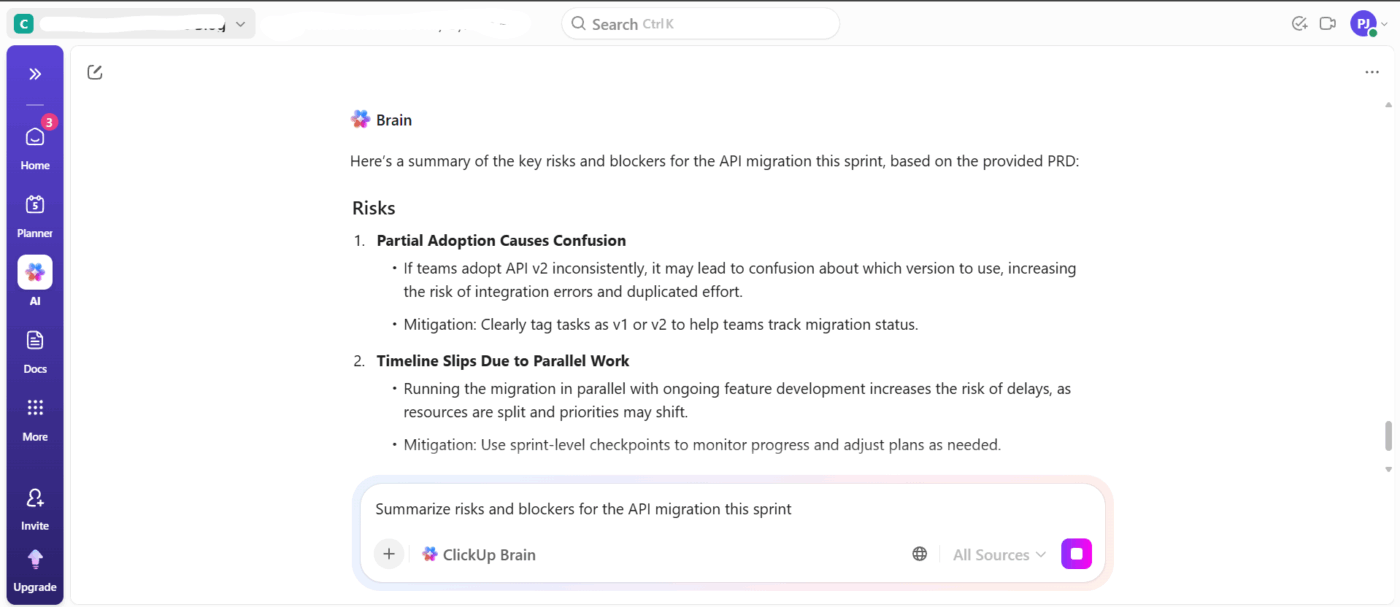
Task: Click the green online status dot on avatar
Action: click(1374, 31)
